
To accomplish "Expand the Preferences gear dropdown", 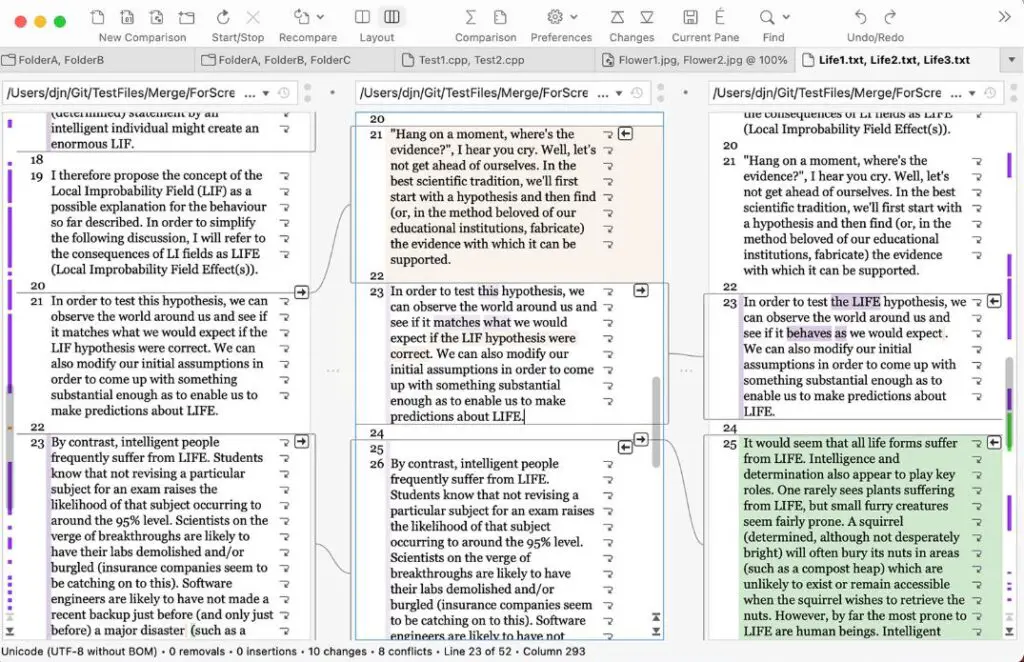I will tap(573, 17).
